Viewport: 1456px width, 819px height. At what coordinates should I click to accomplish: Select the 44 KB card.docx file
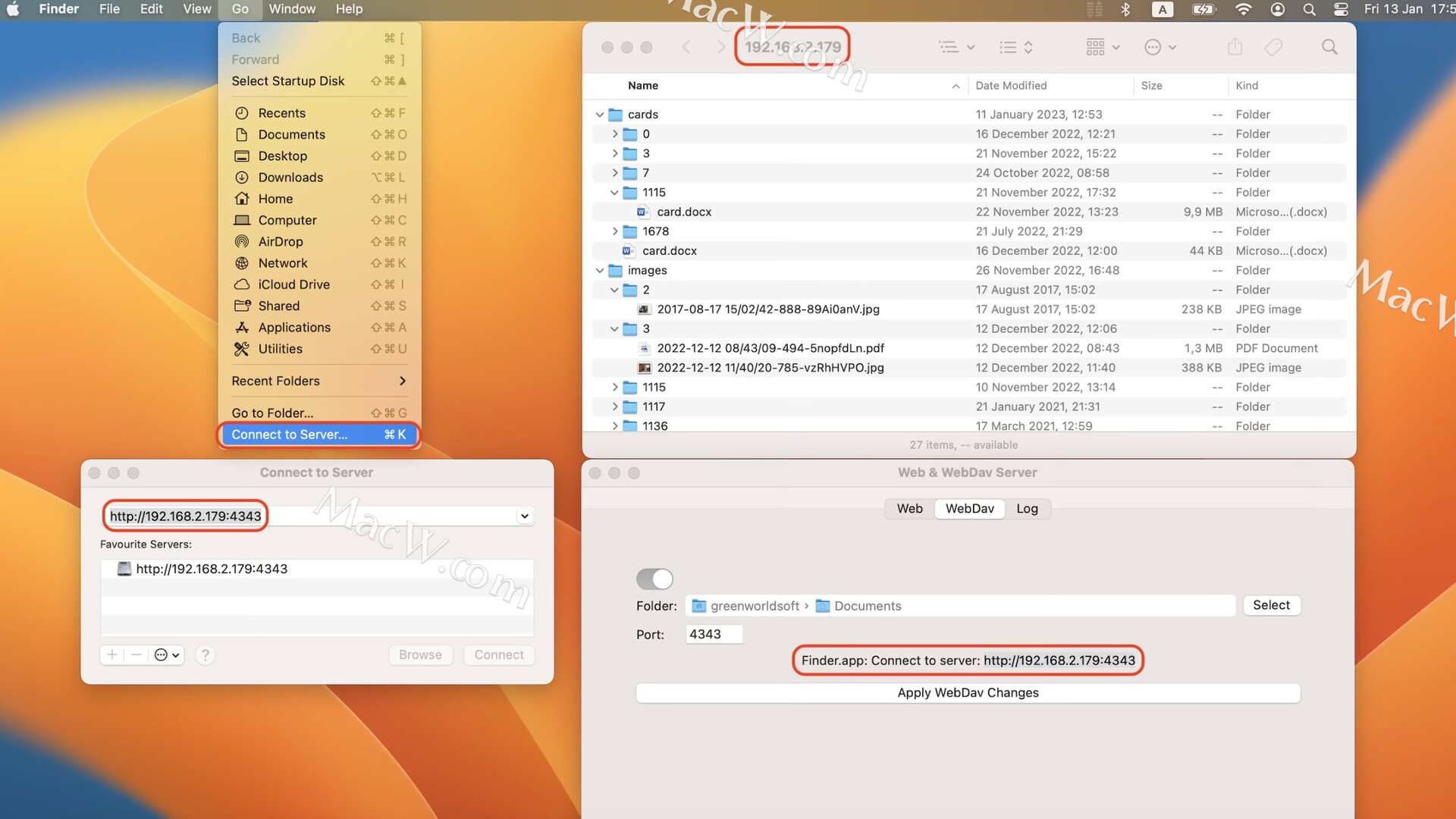pos(968,251)
